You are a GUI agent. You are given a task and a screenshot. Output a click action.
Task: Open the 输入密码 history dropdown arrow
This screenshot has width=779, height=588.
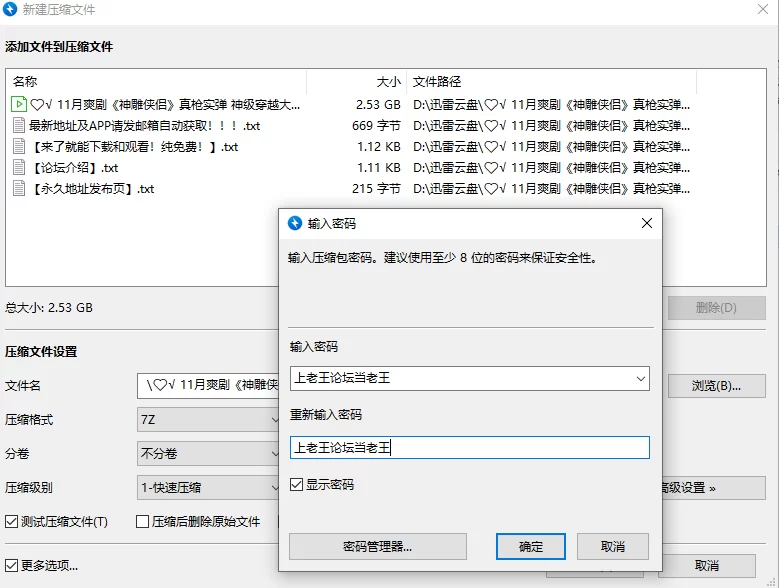point(640,379)
